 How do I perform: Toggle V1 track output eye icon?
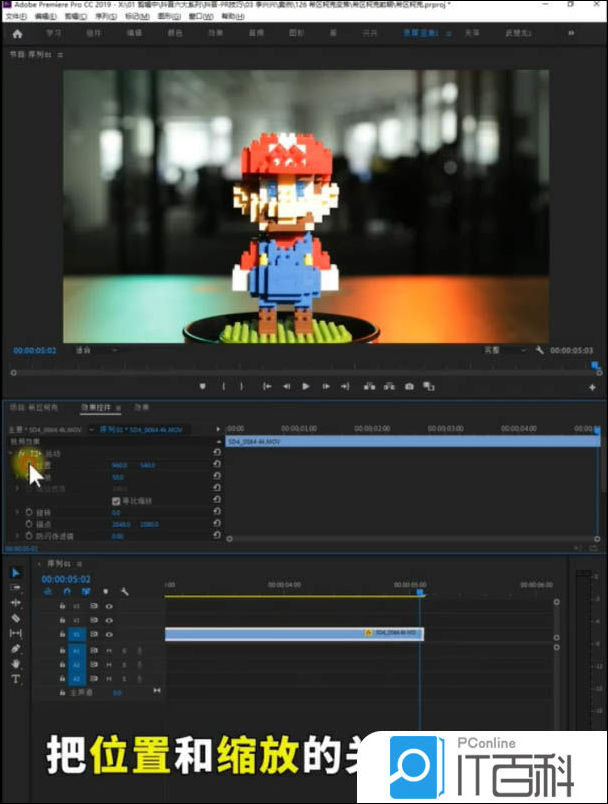(x=108, y=634)
